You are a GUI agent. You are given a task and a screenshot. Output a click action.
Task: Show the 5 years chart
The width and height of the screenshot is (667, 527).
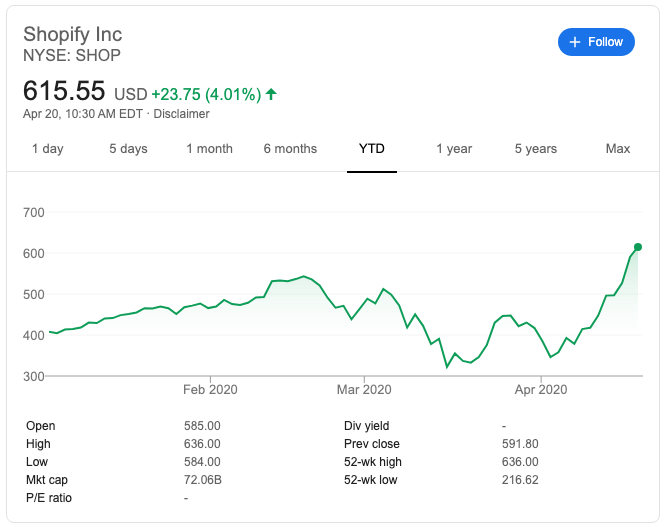(x=536, y=149)
